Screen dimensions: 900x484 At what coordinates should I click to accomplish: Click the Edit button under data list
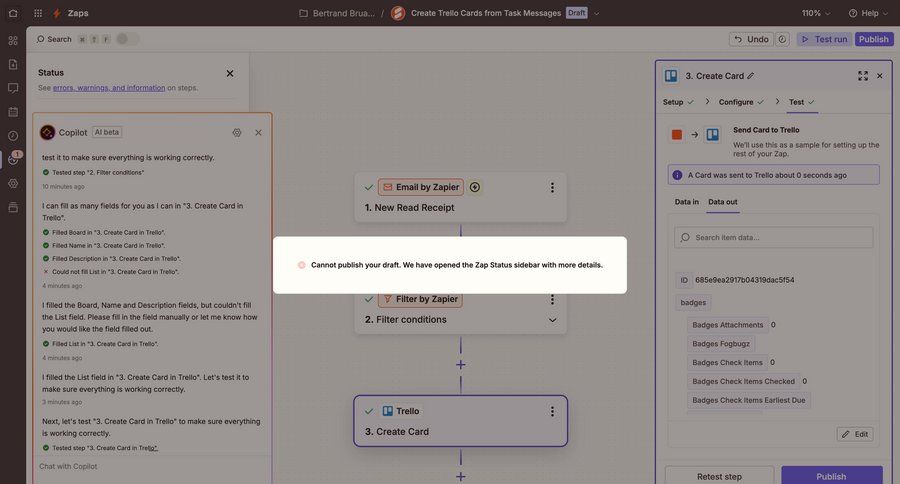click(855, 434)
